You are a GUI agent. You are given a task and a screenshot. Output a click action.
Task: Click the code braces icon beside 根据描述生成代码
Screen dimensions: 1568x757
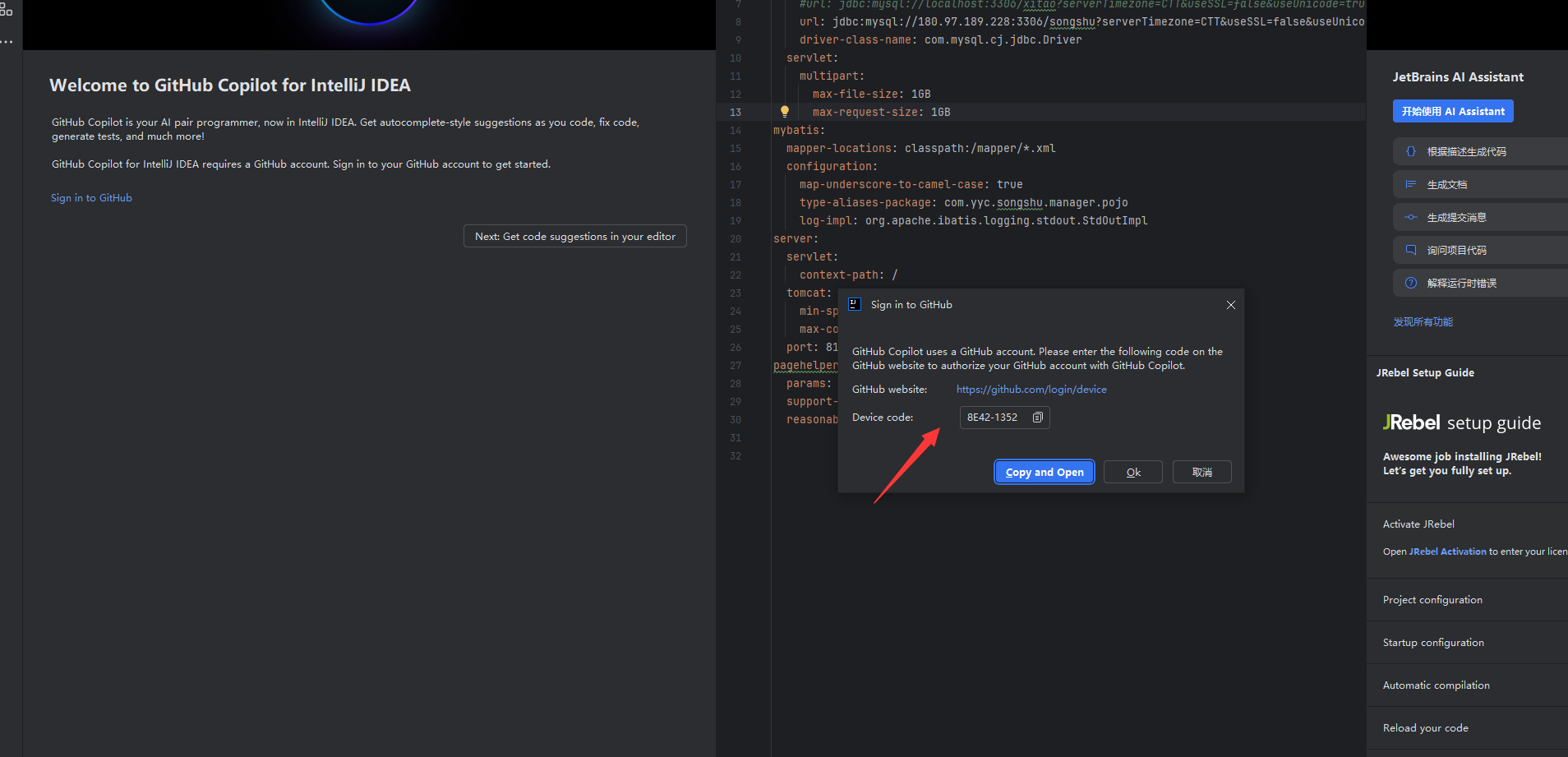1411,151
